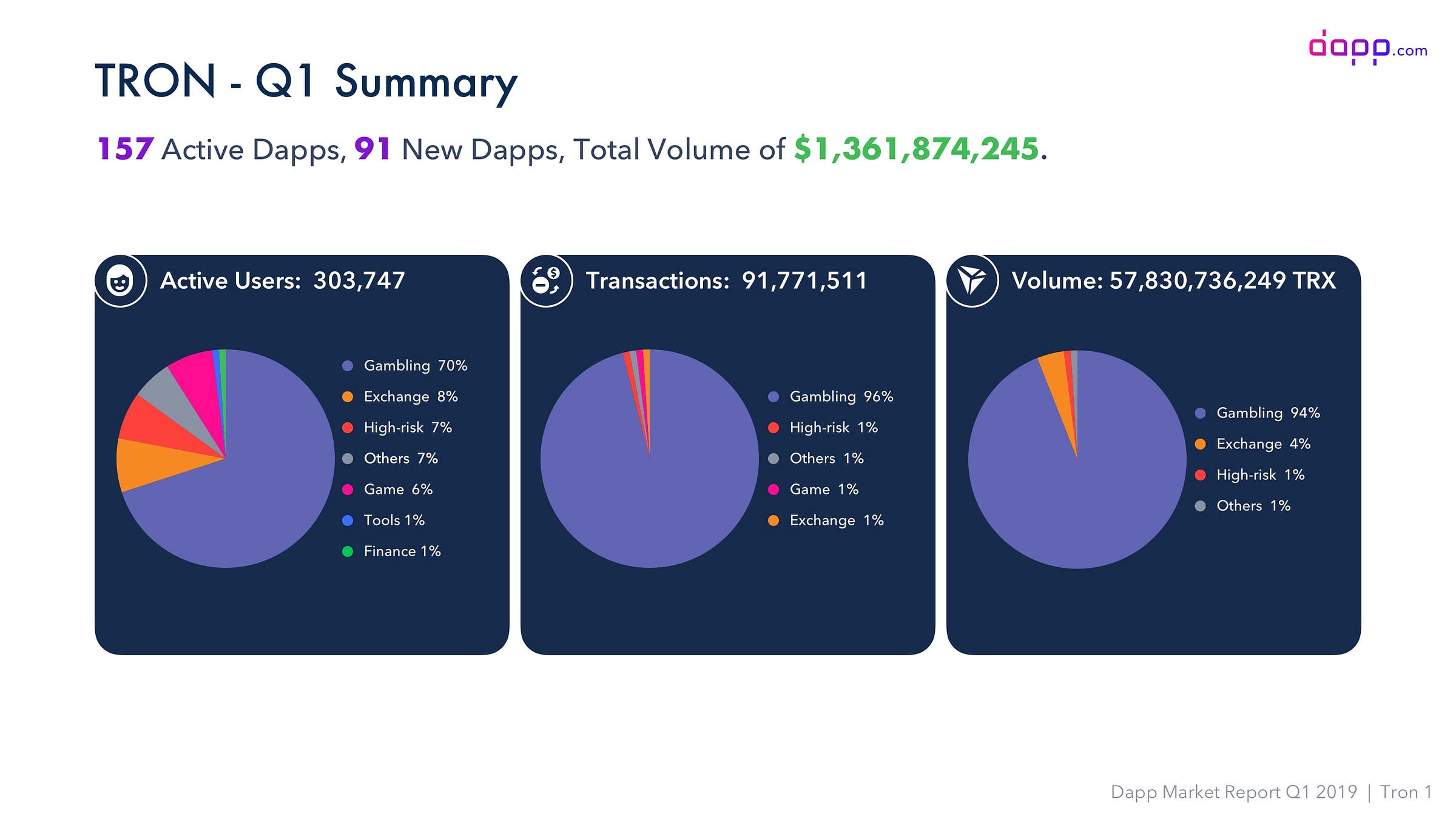Image resolution: width=1456 pixels, height=819 pixels.
Task: Click the '91' new dapps number
Action: pyautogui.click(x=372, y=149)
